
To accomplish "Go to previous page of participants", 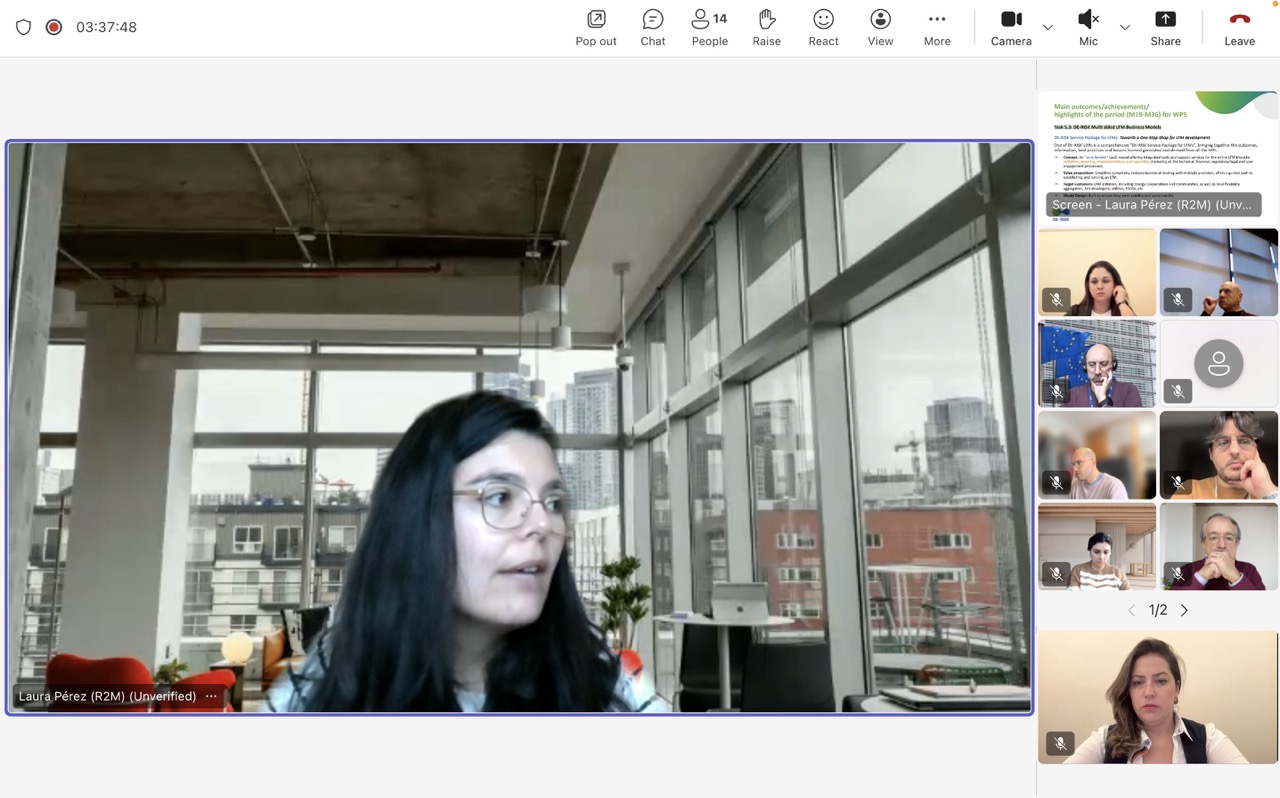I will tap(1131, 610).
